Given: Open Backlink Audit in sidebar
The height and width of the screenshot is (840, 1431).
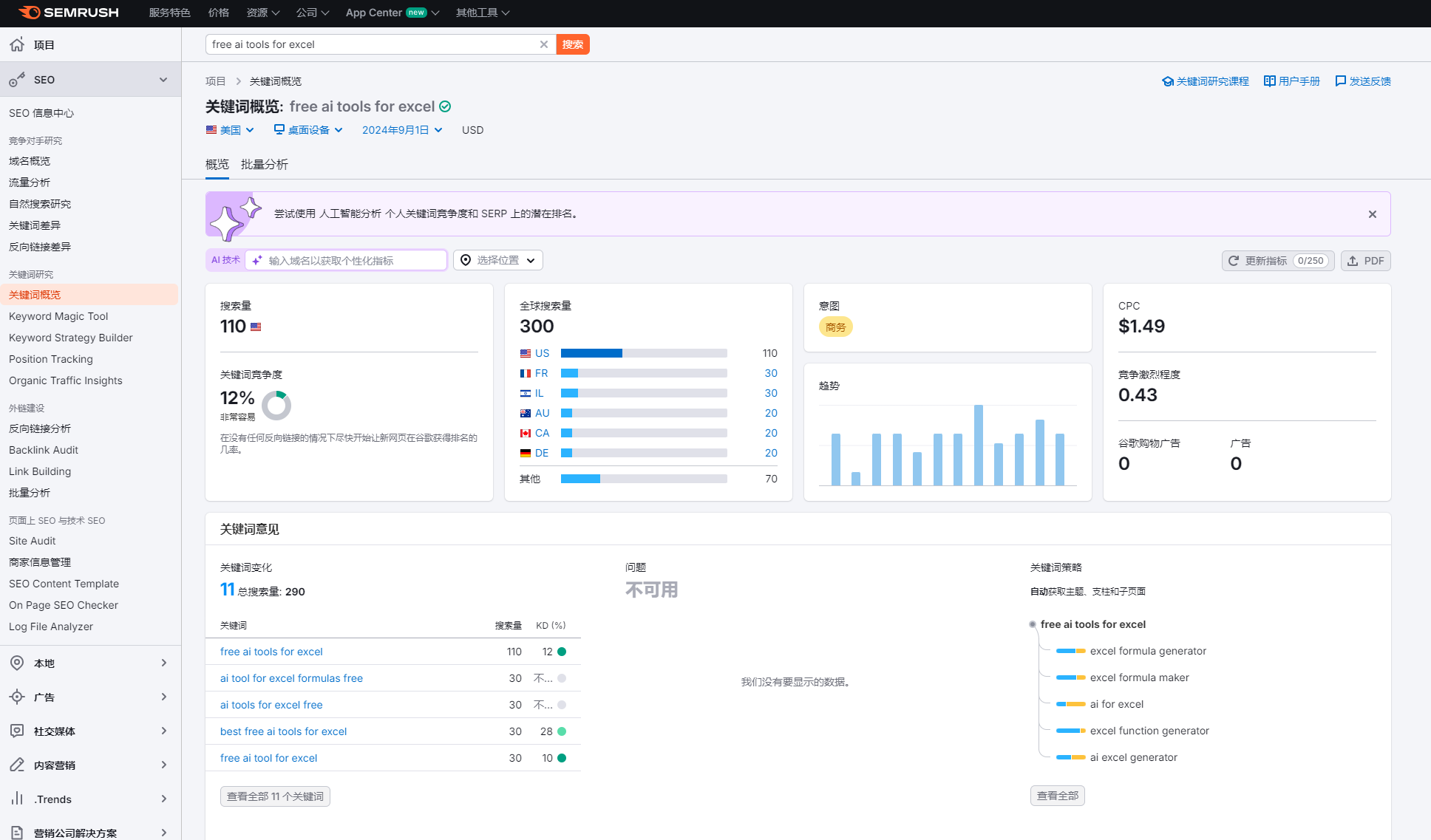Looking at the screenshot, I should (x=44, y=450).
